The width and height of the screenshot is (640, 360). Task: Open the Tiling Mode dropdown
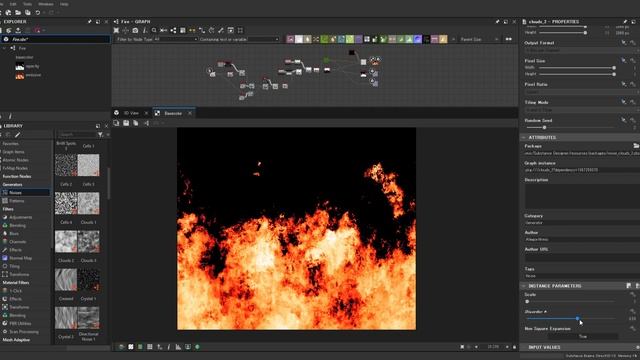[581, 110]
